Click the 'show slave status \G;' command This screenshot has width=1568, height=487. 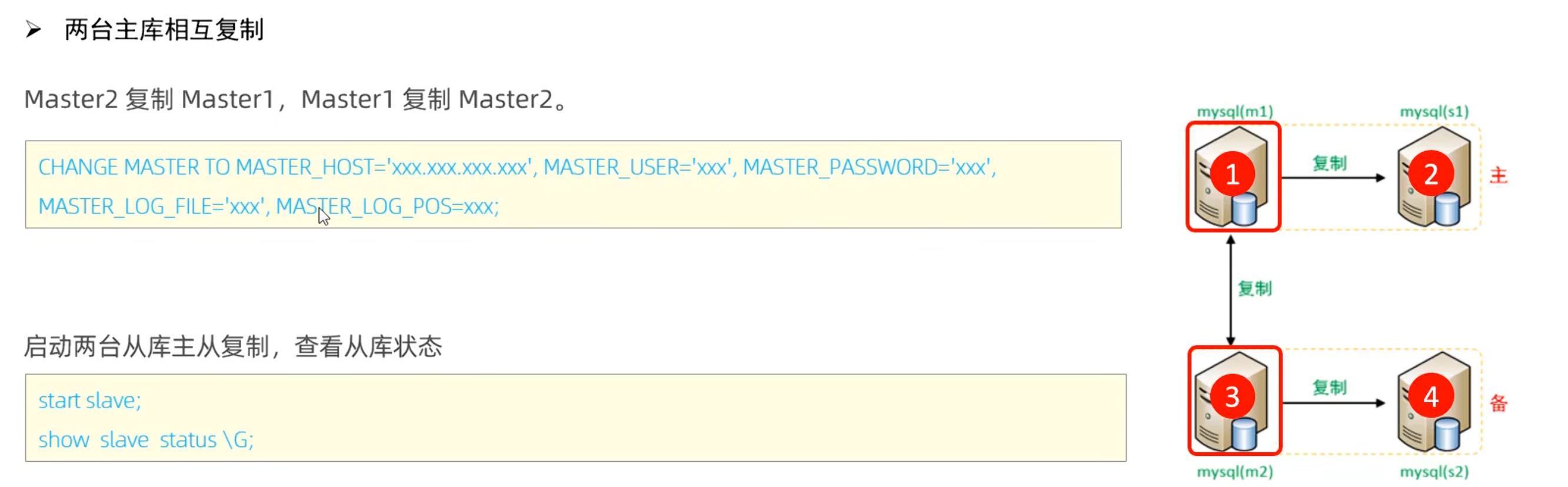[145, 439]
